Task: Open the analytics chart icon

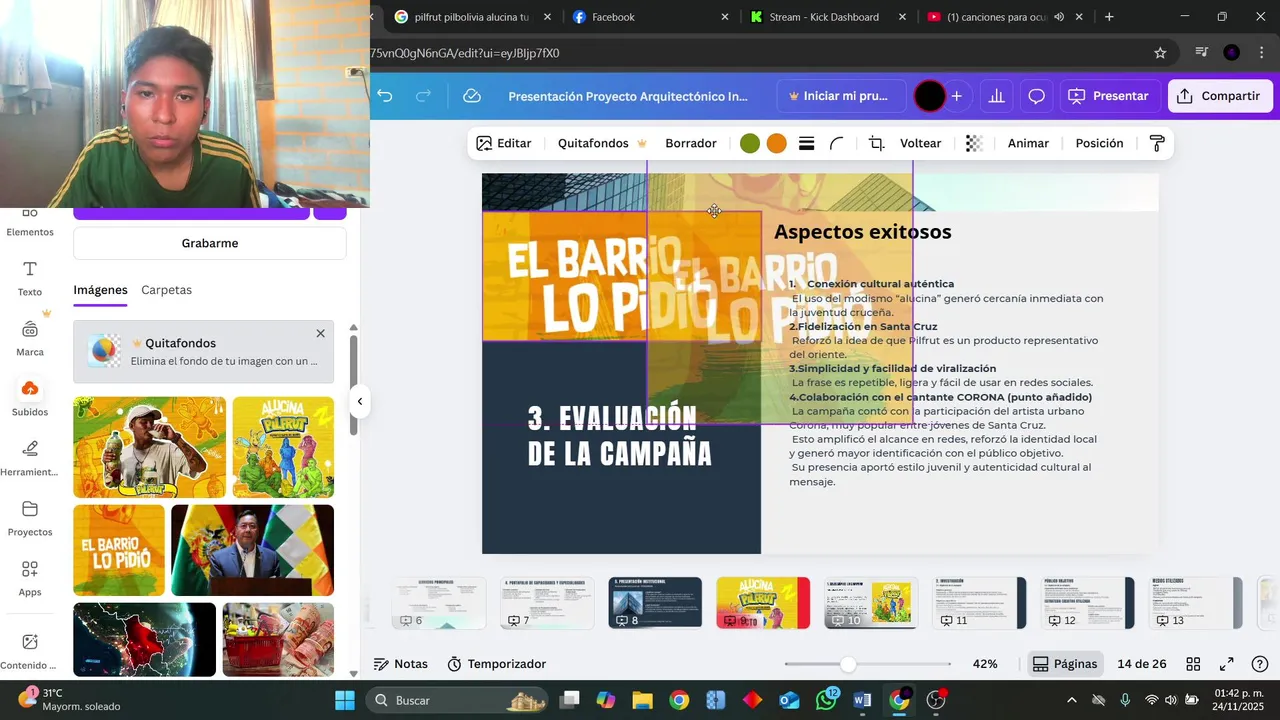Action: (996, 96)
